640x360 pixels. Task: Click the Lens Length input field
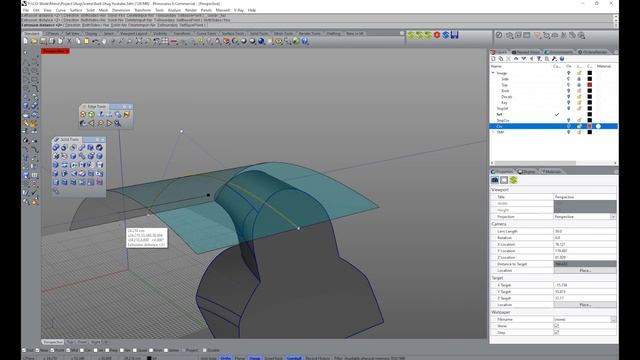pyautogui.click(x=585, y=231)
